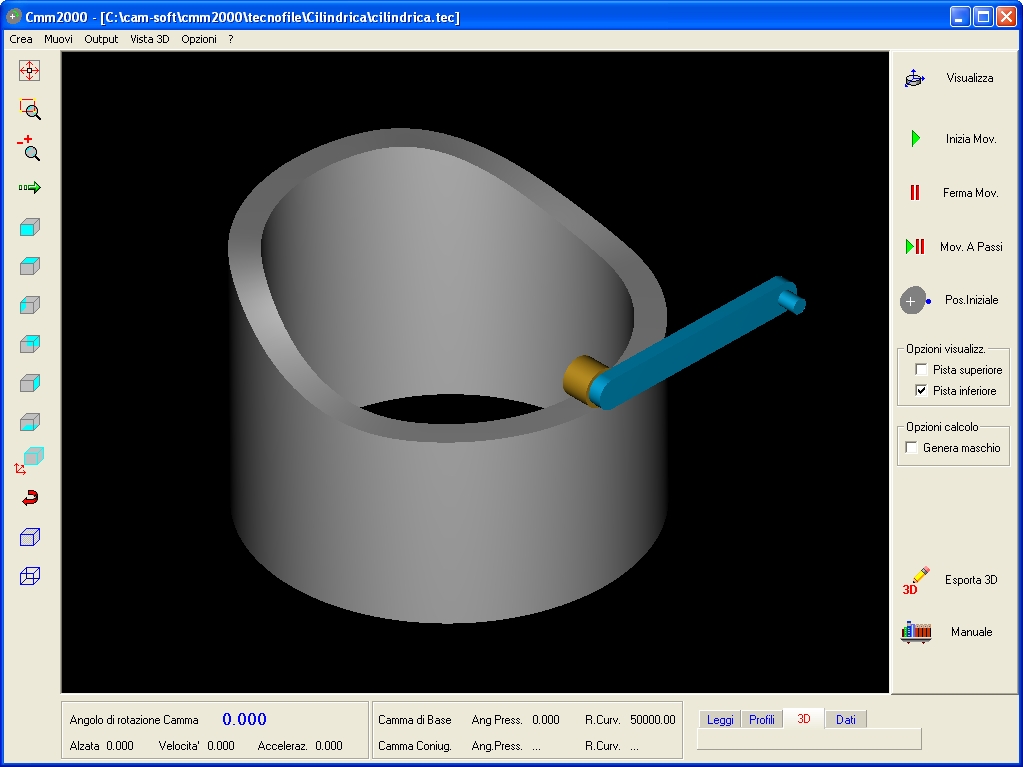This screenshot has height=767, width=1023.
Task: Click Inizia Mov. to start movement
Action: (971, 139)
